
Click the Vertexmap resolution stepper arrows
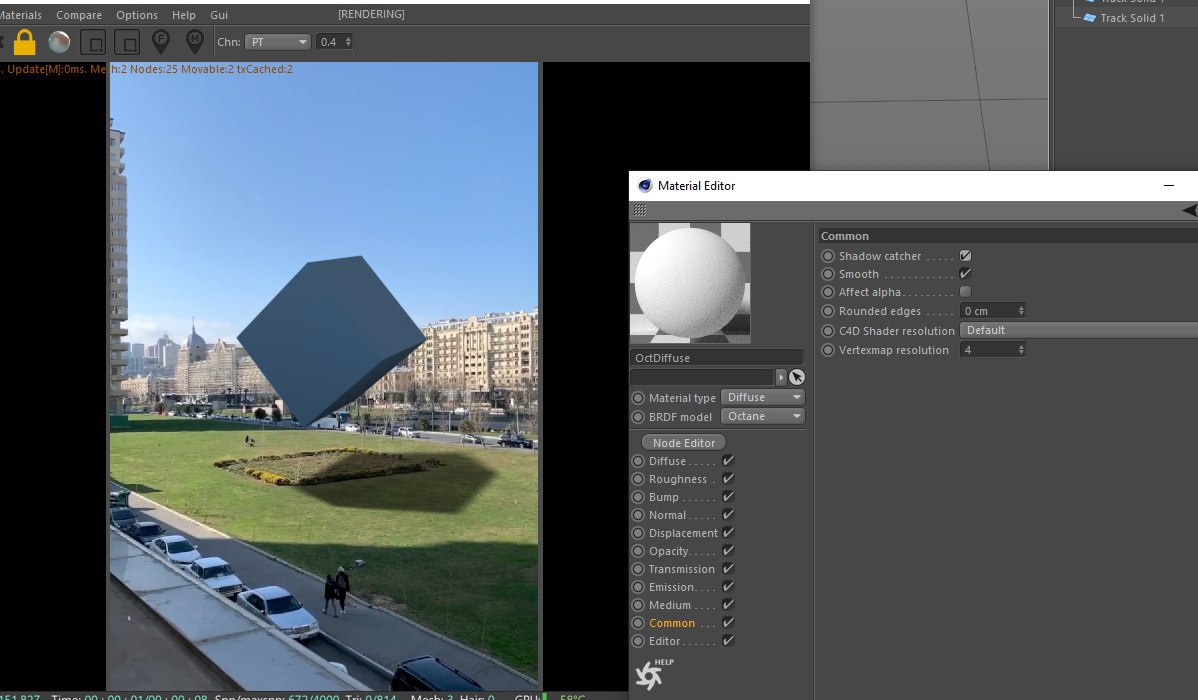1021,350
